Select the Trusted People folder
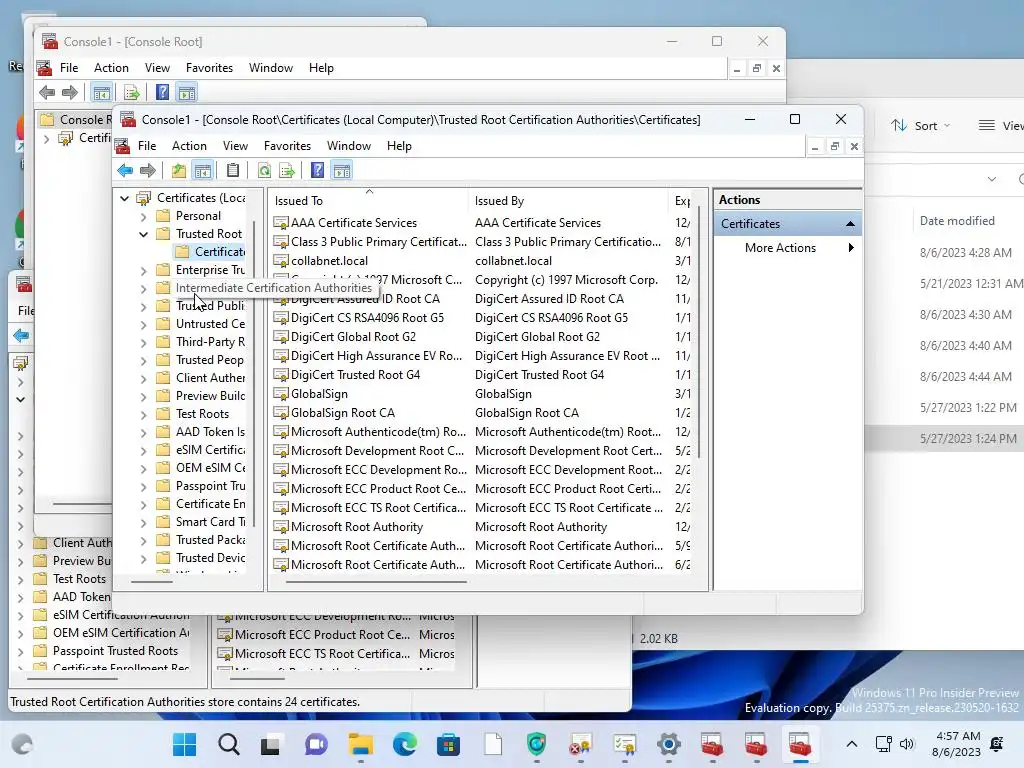 pos(201,360)
